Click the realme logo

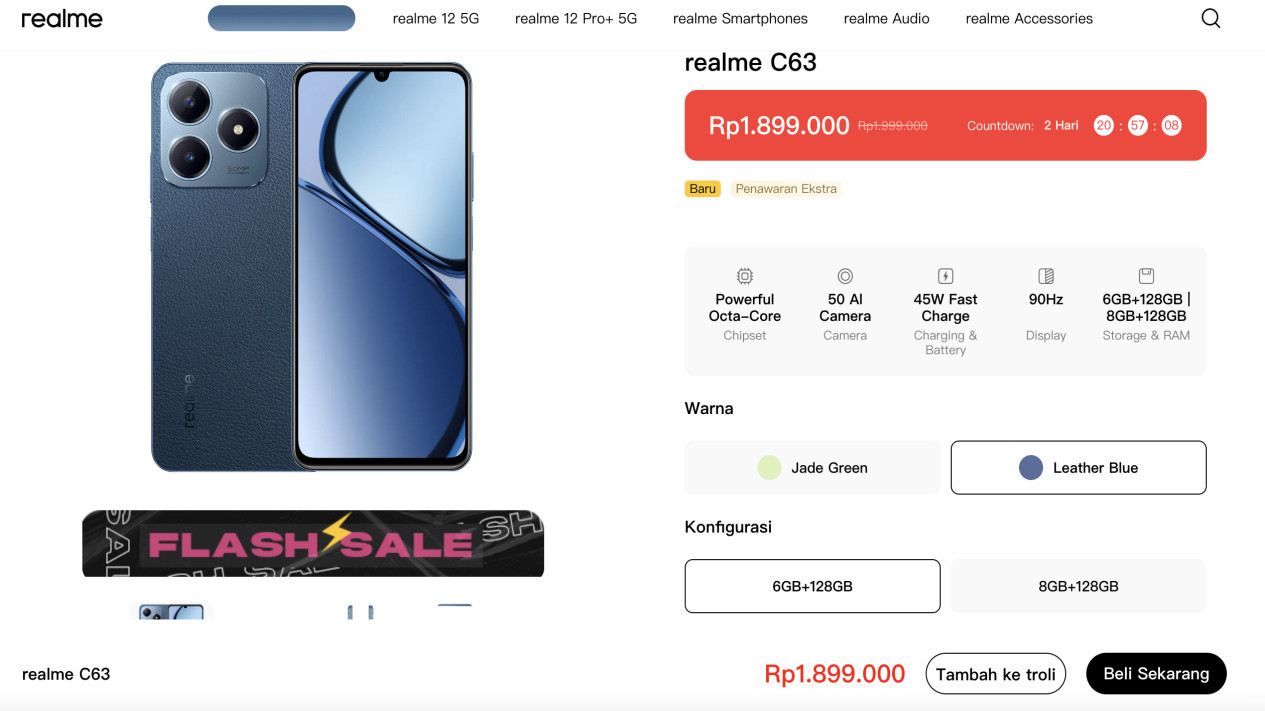[62, 19]
